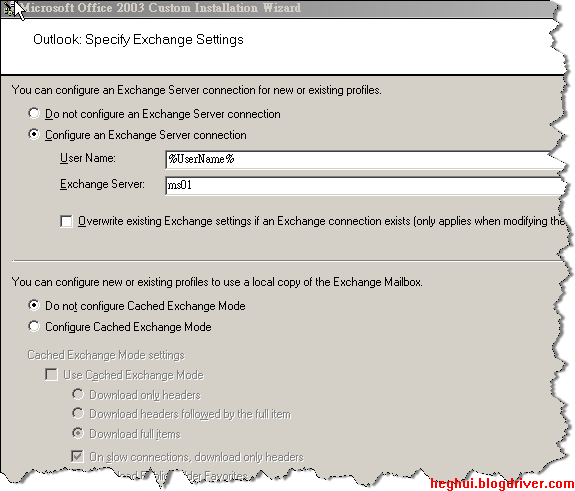The width and height of the screenshot is (575, 491).
Task: Select 'Do not configure an Exchange Server connection'
Action: 34,113
